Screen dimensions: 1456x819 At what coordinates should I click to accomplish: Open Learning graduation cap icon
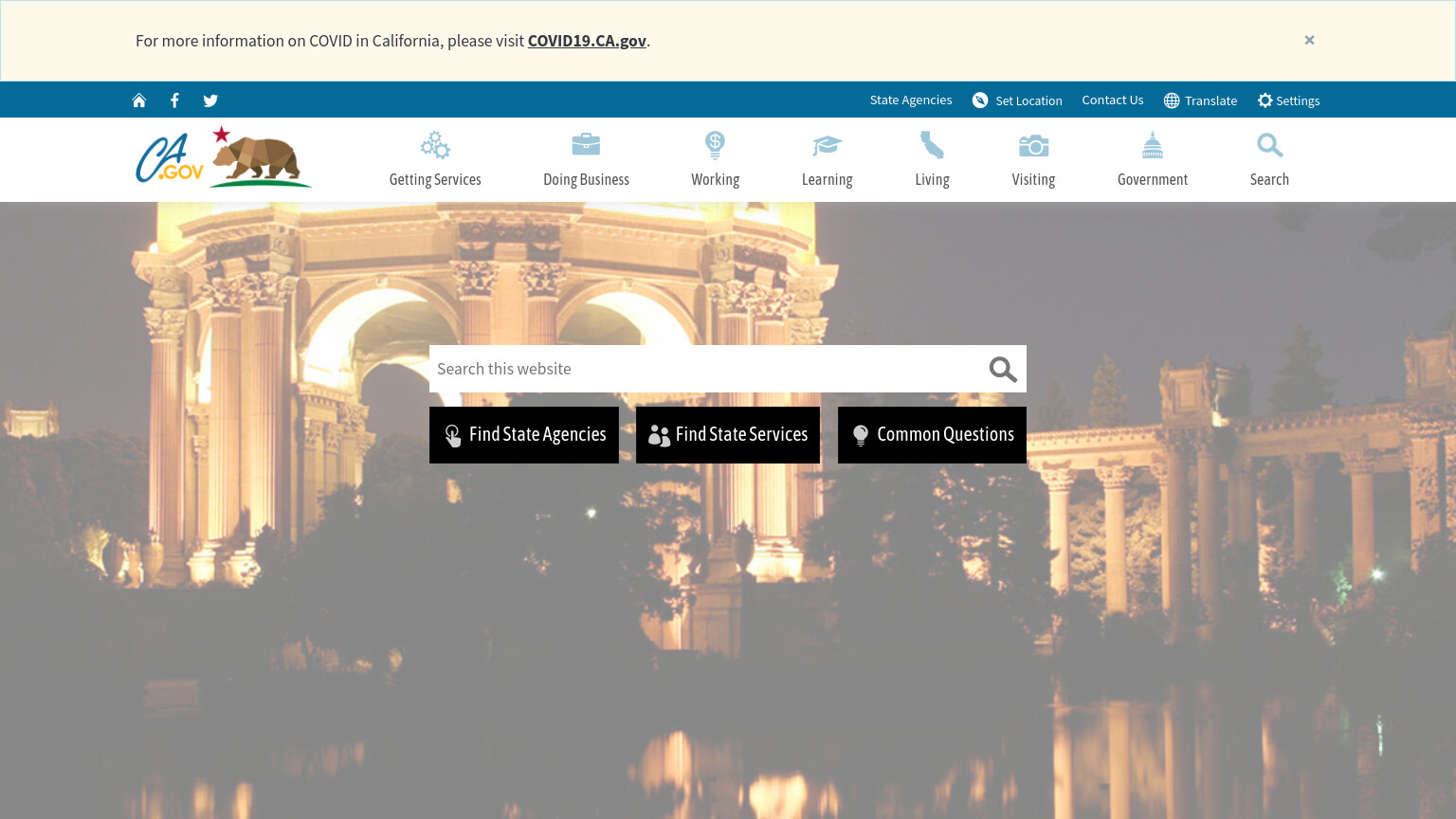tap(827, 145)
